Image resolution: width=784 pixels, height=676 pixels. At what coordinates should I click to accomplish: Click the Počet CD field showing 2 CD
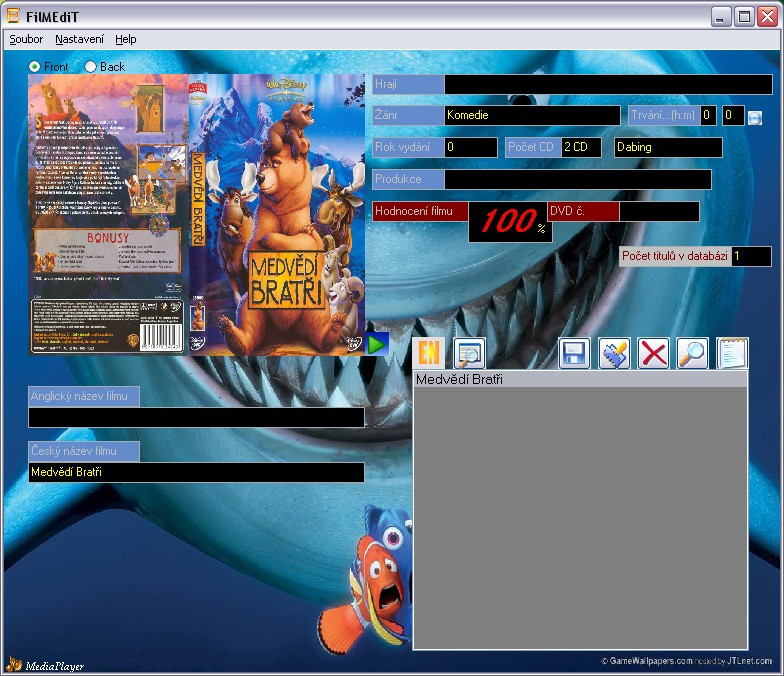[581, 148]
